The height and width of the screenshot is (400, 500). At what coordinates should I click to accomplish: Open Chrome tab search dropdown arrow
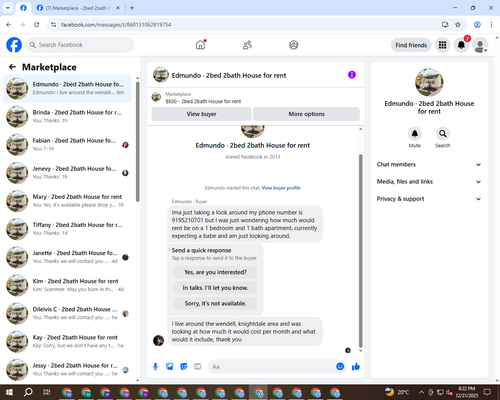[8, 8]
